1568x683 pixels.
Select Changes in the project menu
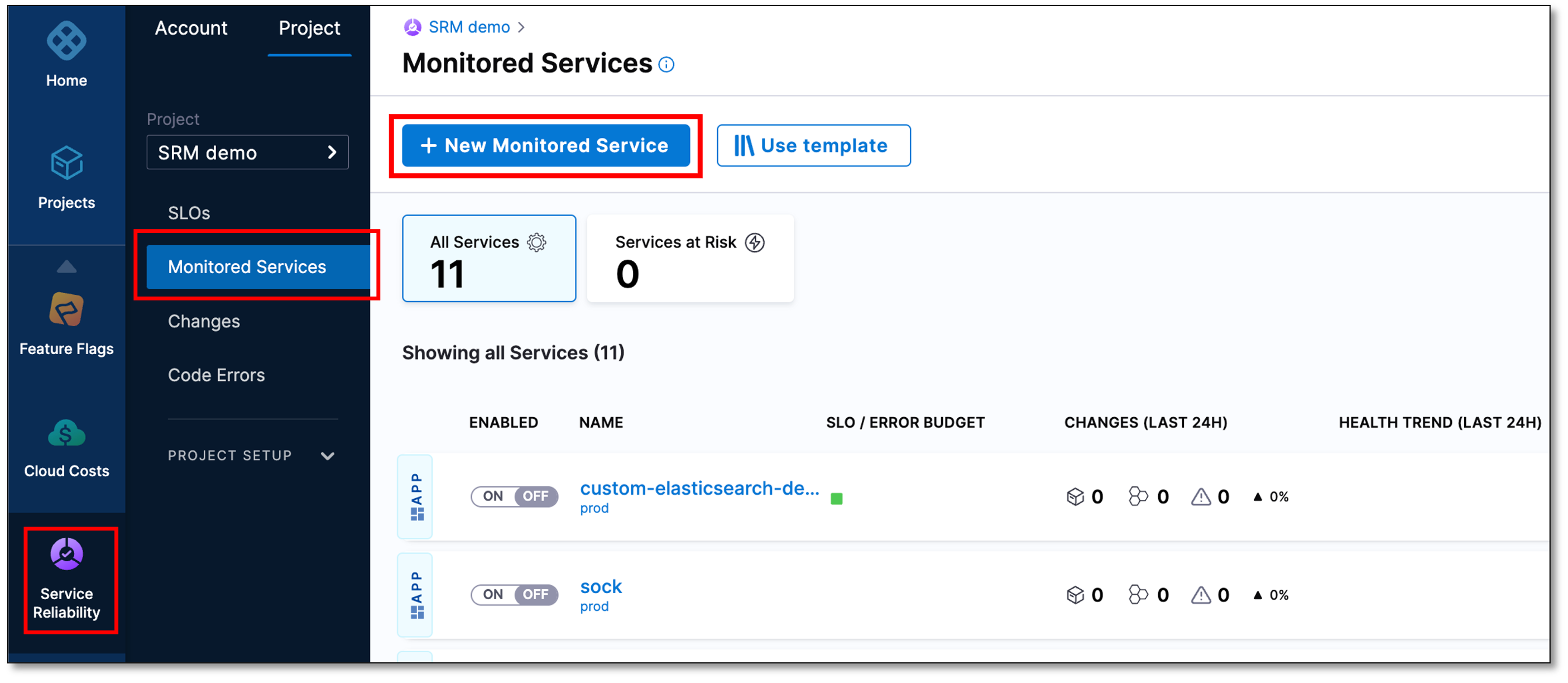(204, 321)
